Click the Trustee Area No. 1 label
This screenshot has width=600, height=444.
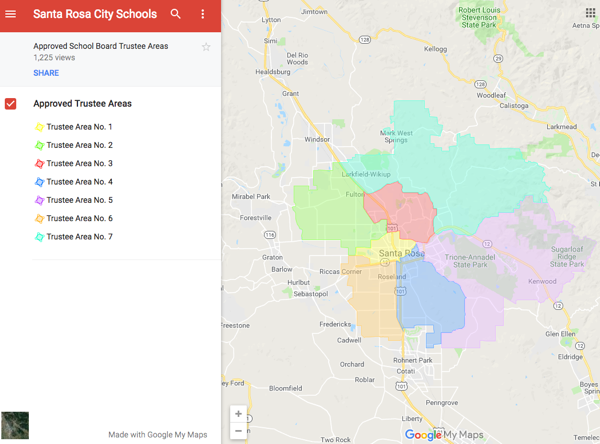tap(80, 127)
